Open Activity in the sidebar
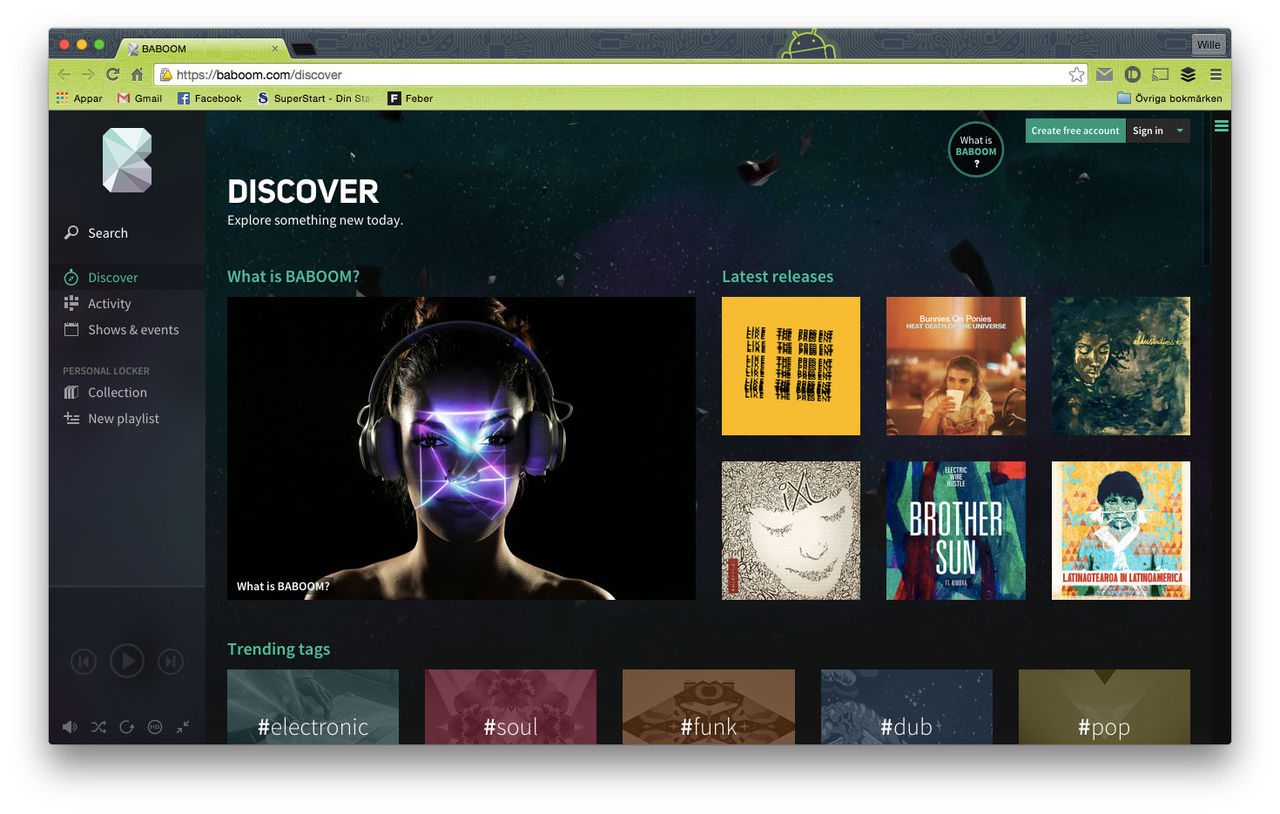Image resolution: width=1280 pixels, height=814 pixels. click(x=109, y=304)
